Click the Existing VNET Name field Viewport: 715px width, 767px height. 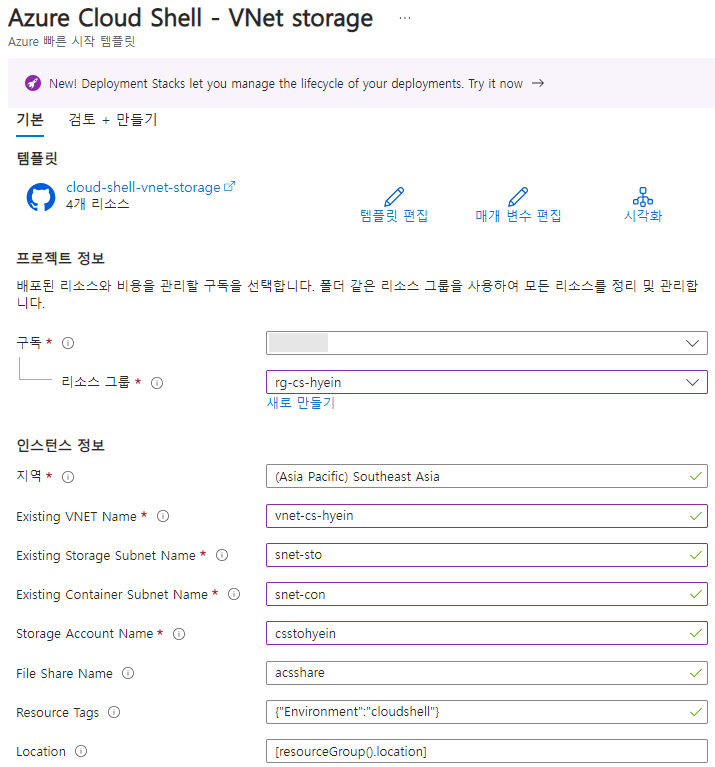click(487, 516)
